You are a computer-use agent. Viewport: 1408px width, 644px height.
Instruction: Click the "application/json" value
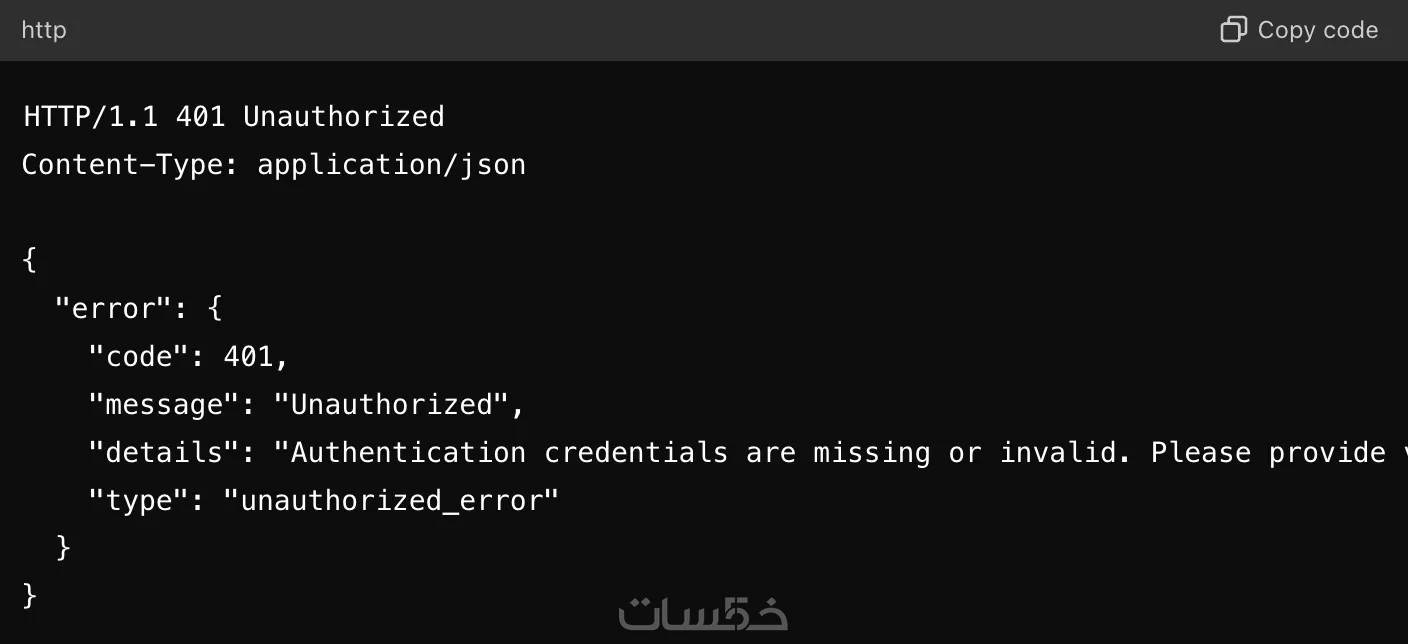[391, 164]
